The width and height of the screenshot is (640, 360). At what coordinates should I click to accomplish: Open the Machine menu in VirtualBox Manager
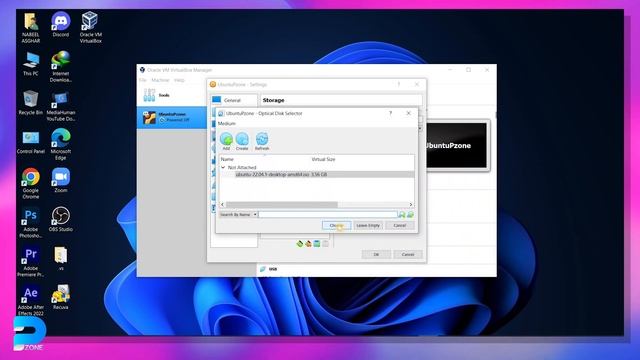[160, 80]
